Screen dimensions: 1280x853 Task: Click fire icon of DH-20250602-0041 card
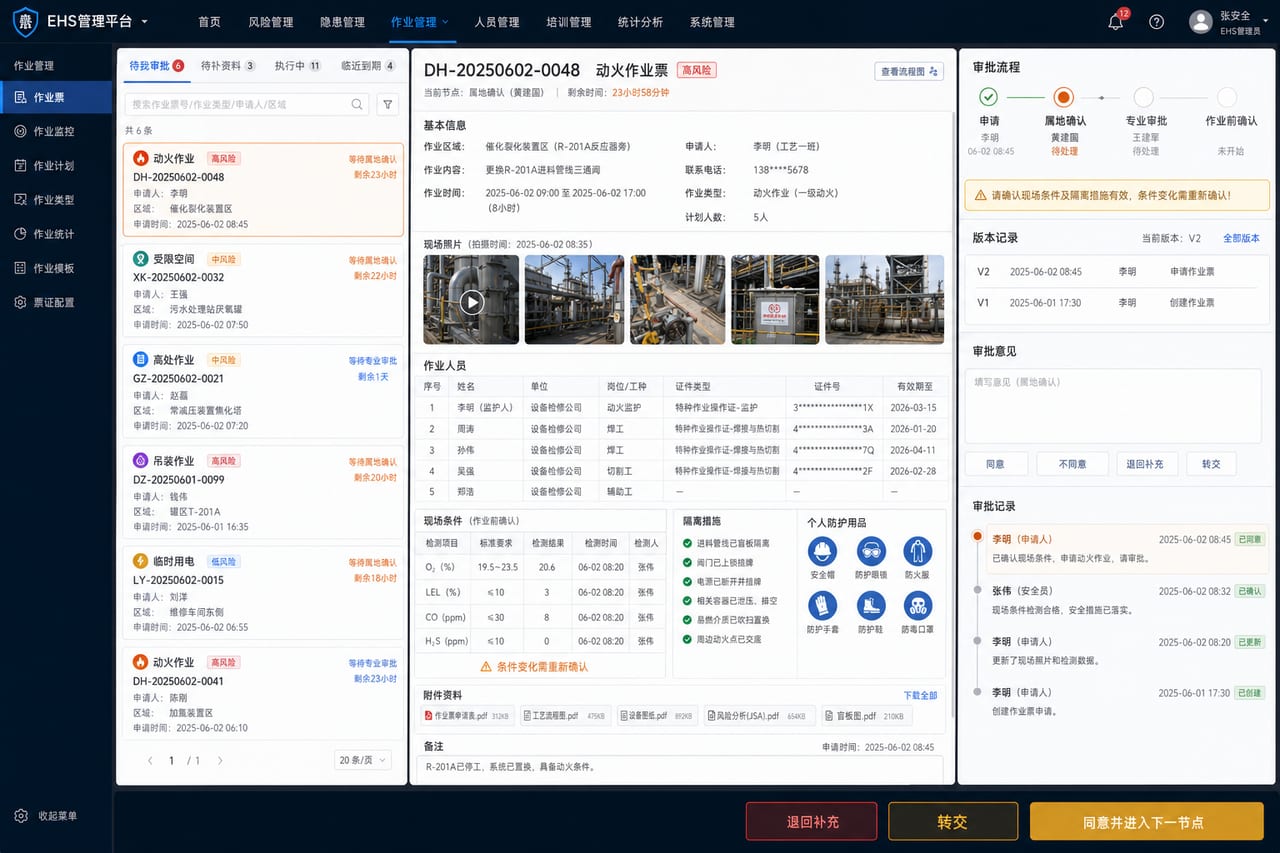pos(141,662)
